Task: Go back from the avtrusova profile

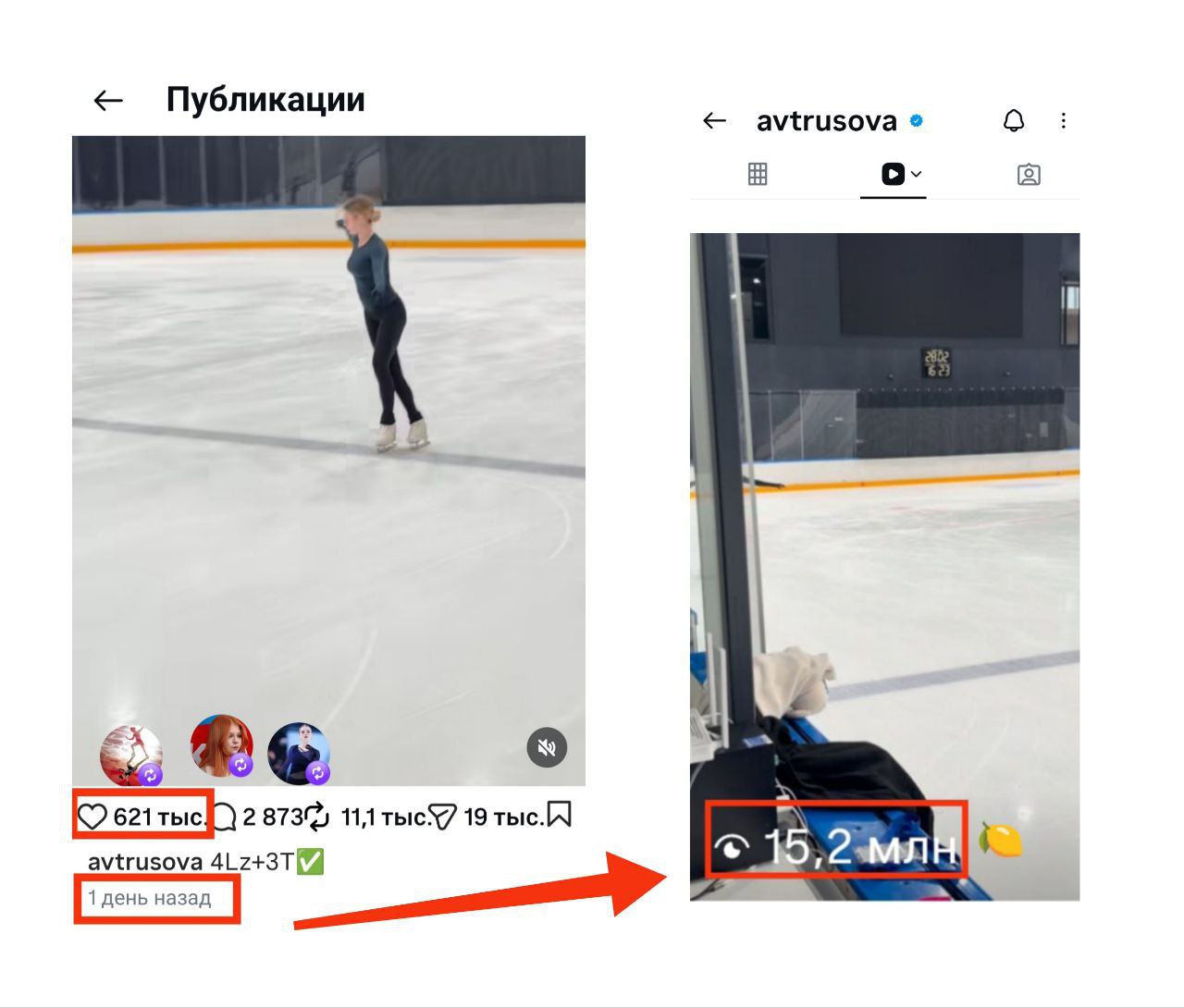Action: 714,121
